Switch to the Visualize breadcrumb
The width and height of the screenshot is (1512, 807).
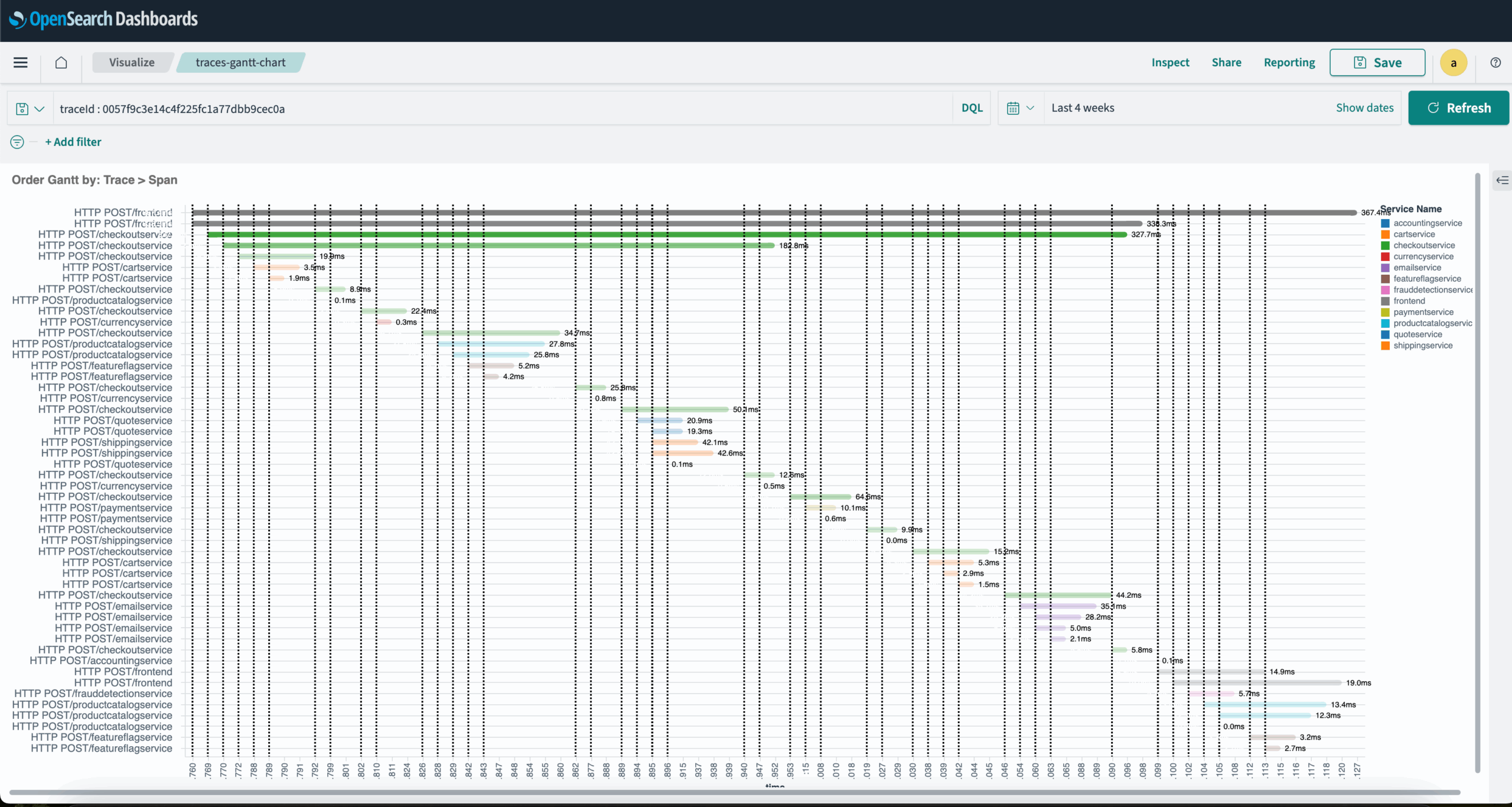131,62
